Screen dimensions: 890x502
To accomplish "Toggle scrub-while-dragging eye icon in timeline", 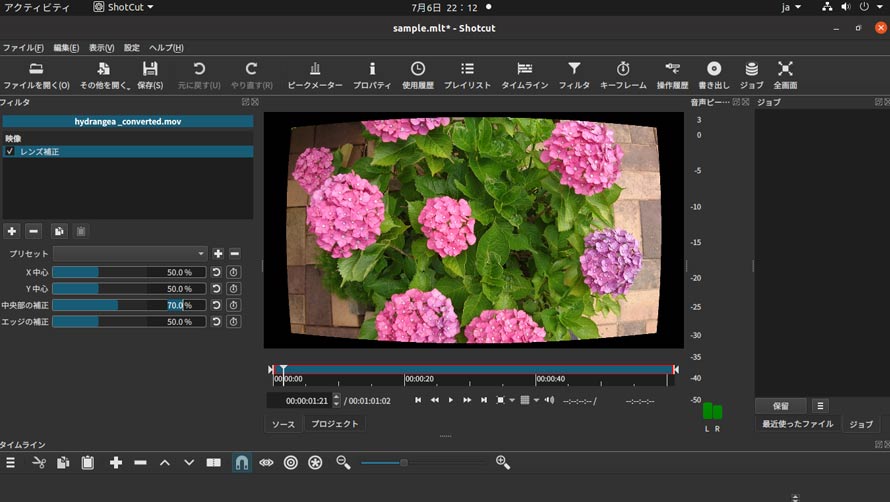I will (x=266, y=462).
